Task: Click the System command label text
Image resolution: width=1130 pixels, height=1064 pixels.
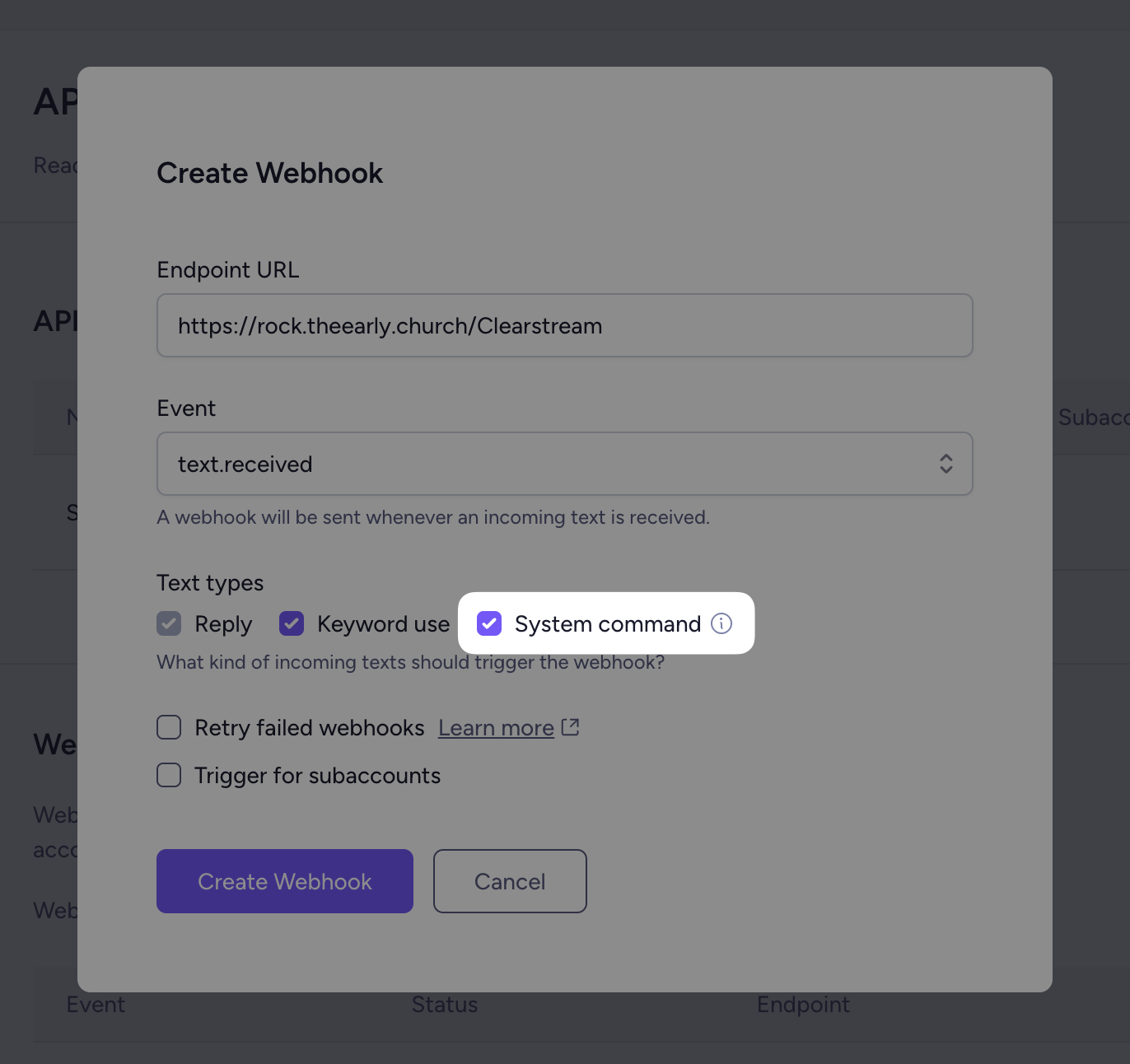Action: click(x=608, y=624)
